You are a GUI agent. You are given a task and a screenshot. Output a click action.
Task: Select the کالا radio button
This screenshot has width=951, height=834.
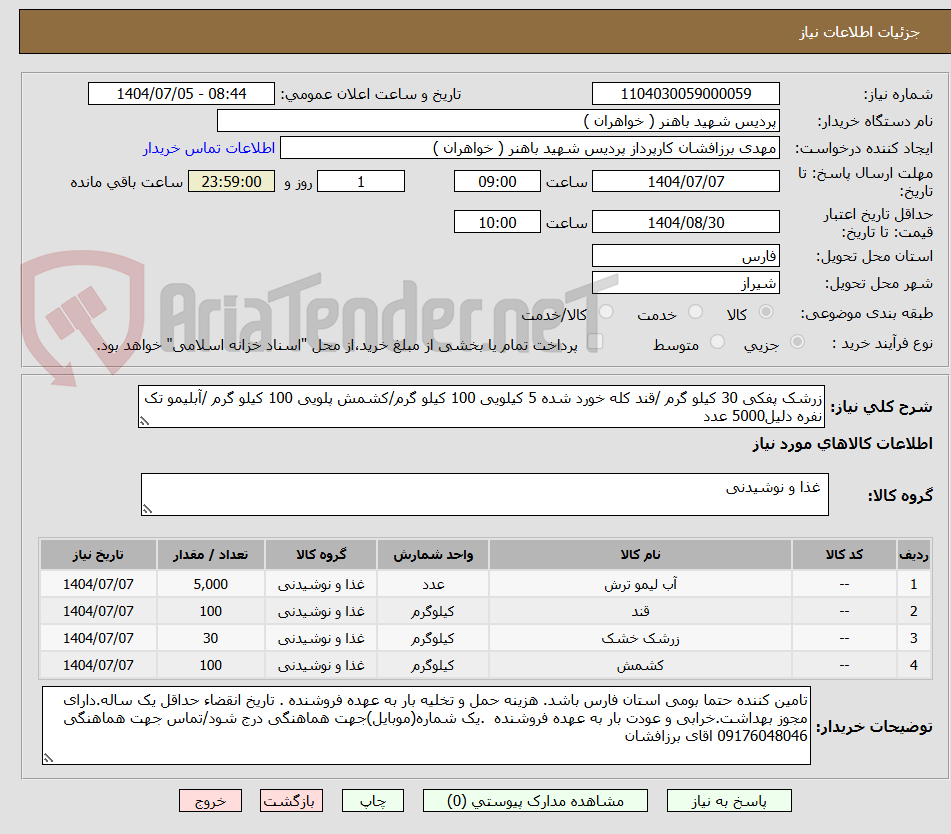coord(765,312)
